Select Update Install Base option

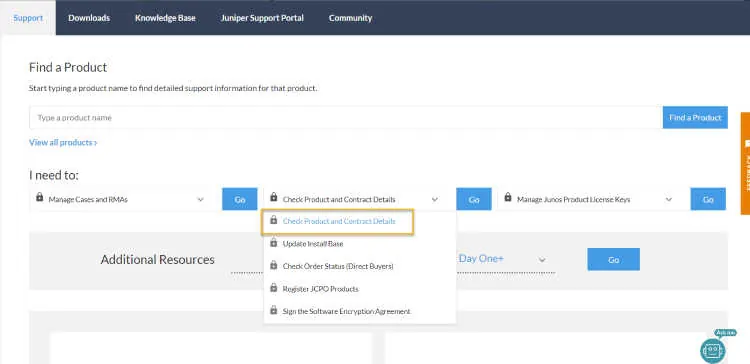[x=360, y=244]
